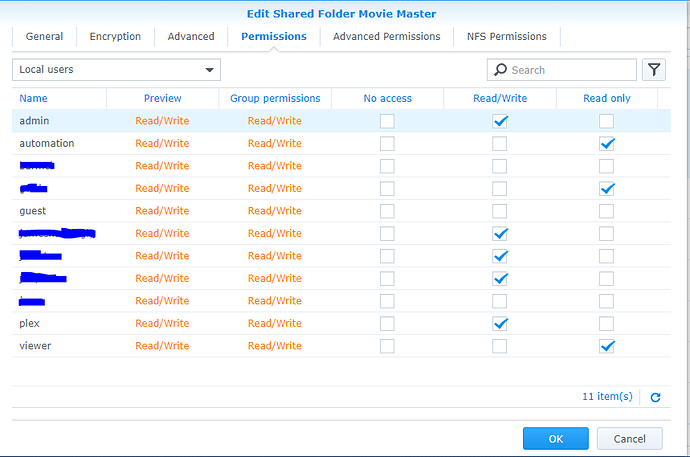Uncheck Read only for viewer
Screen dimensions: 690x457
click(x=607, y=346)
